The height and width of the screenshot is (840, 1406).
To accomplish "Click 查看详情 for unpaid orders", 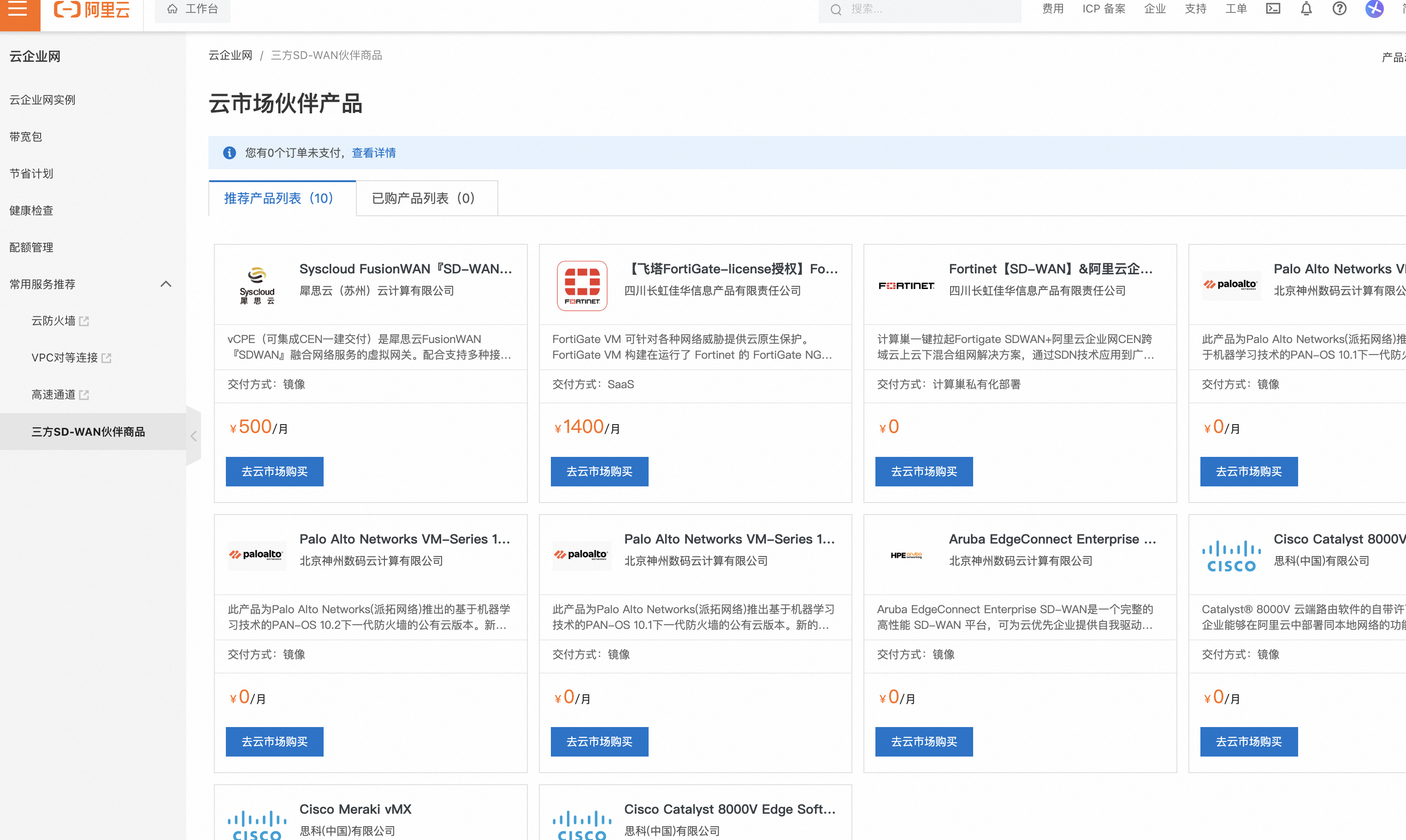I will click(373, 153).
